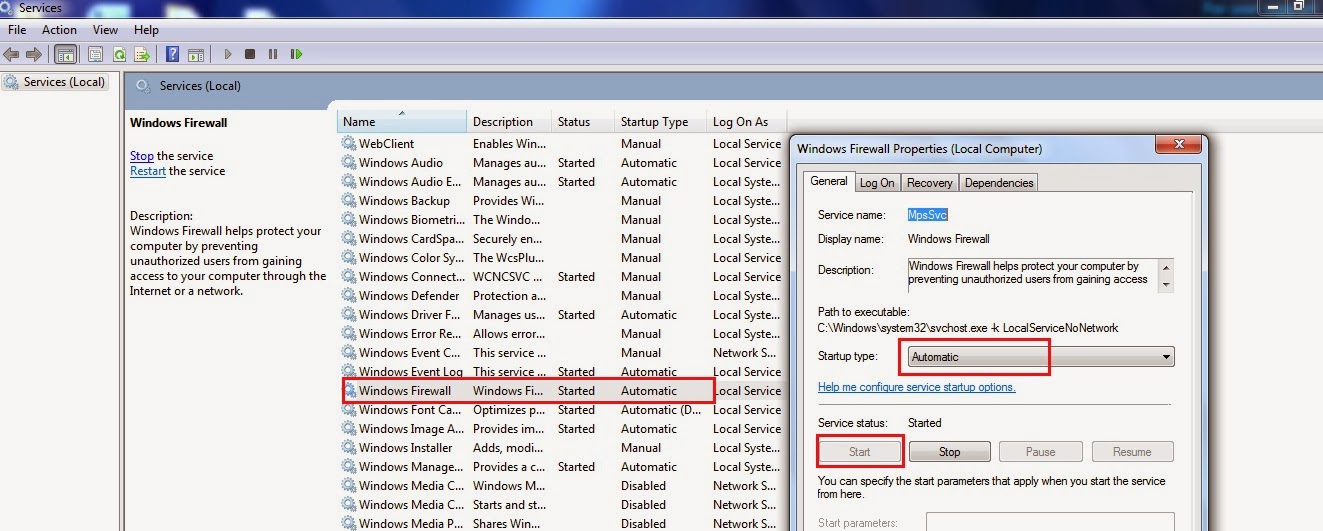
Task: Sort by the Log On As column header
Action: 746,122
